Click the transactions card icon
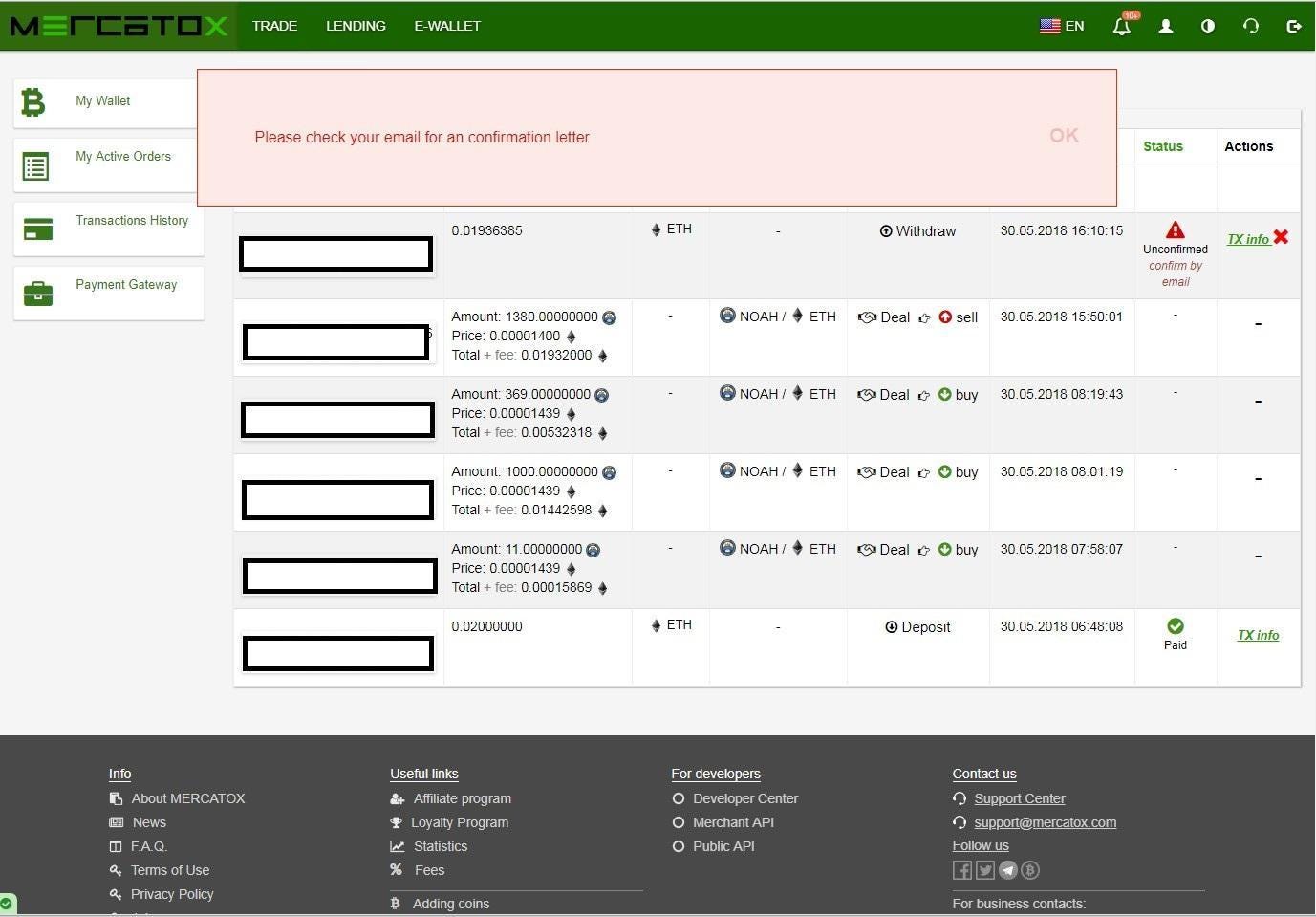 [37, 229]
